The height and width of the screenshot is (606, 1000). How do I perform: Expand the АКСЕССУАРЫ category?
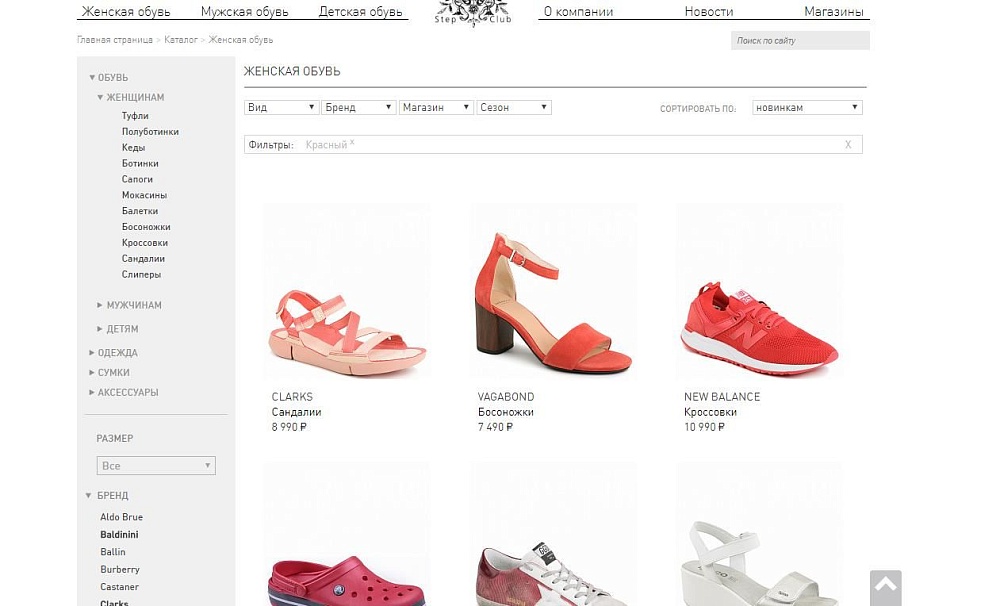point(92,392)
